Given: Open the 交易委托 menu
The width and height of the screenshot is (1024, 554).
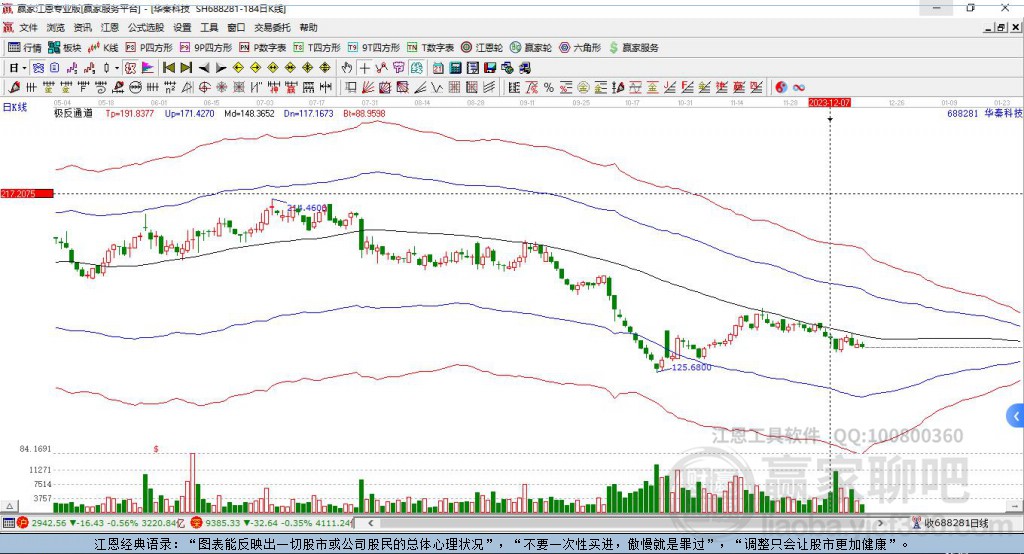Looking at the screenshot, I should coord(272,27).
